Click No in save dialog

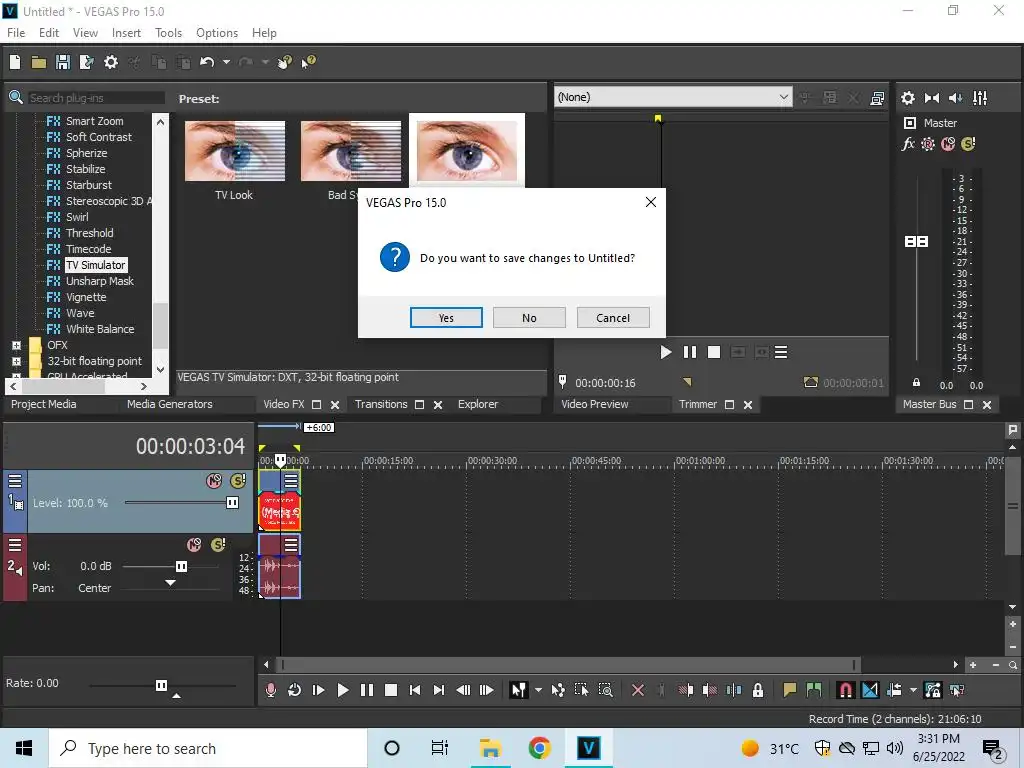pos(529,318)
